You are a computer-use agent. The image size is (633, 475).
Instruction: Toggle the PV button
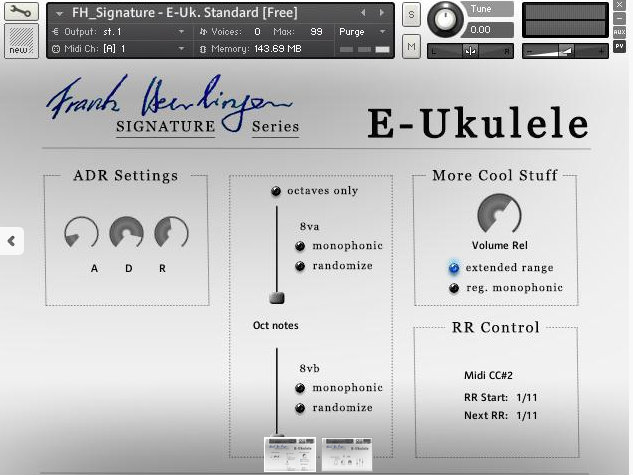(x=619, y=46)
